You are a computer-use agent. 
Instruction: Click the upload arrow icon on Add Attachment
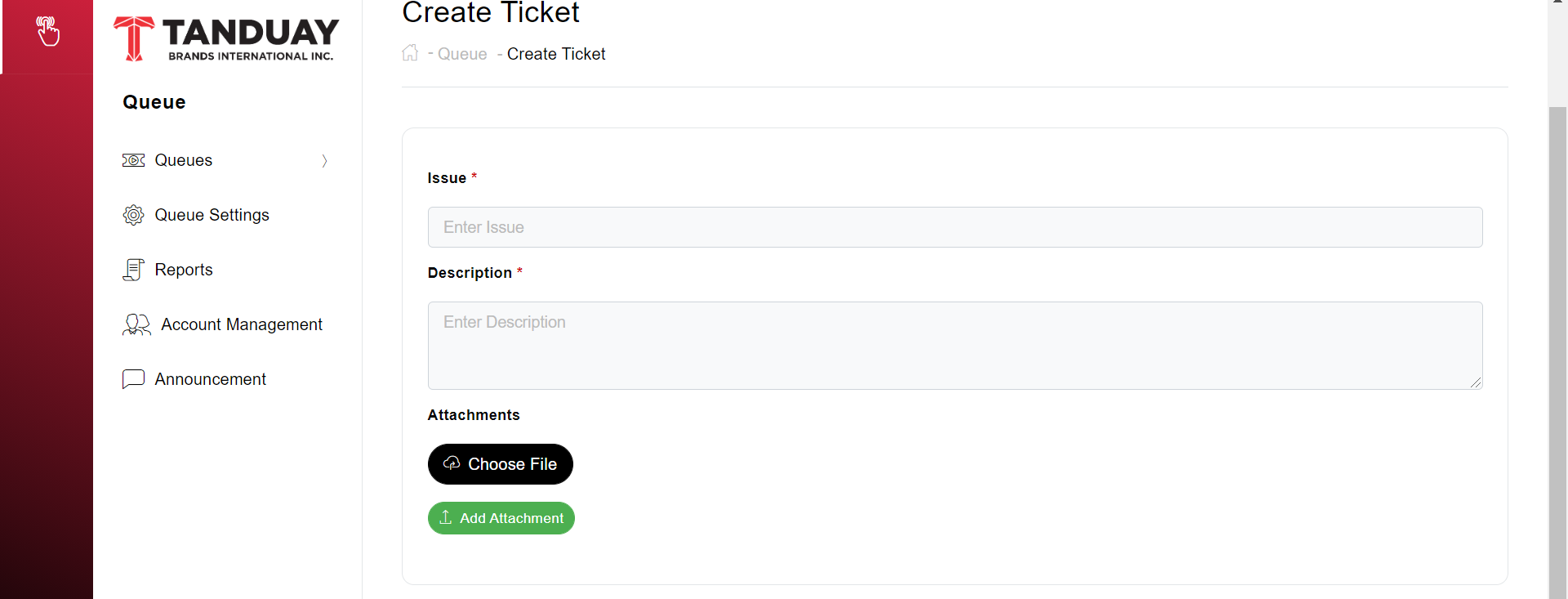tap(445, 517)
